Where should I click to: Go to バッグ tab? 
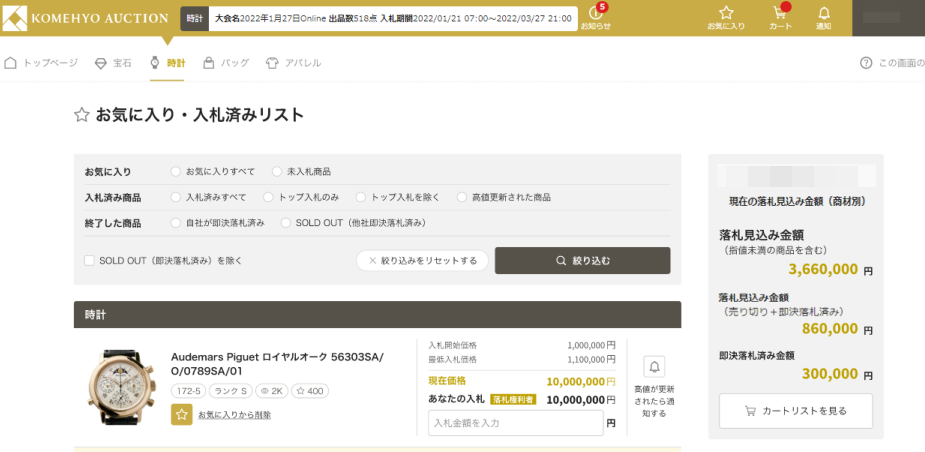tap(226, 63)
